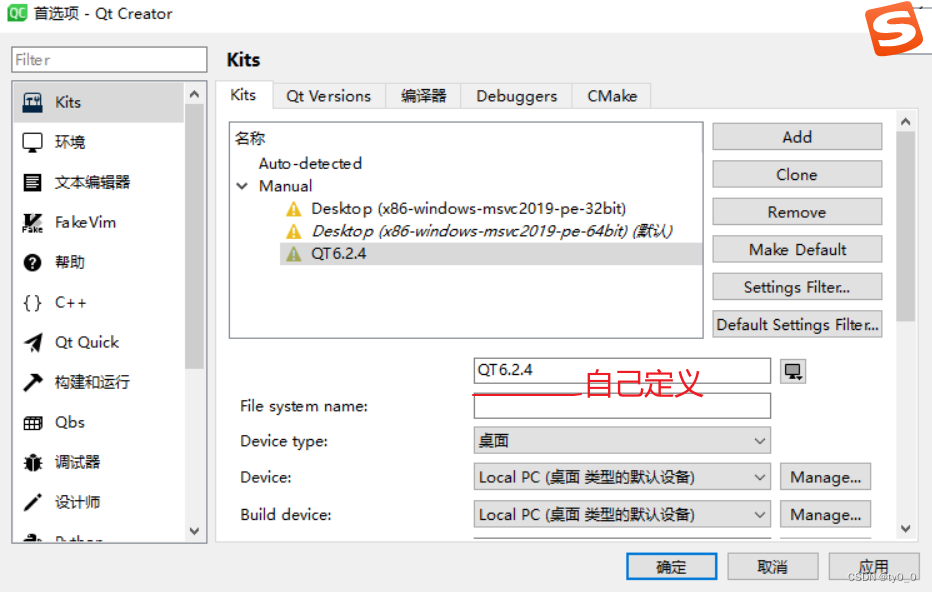
Task: Click the 应用 apply button
Action: tap(874, 566)
